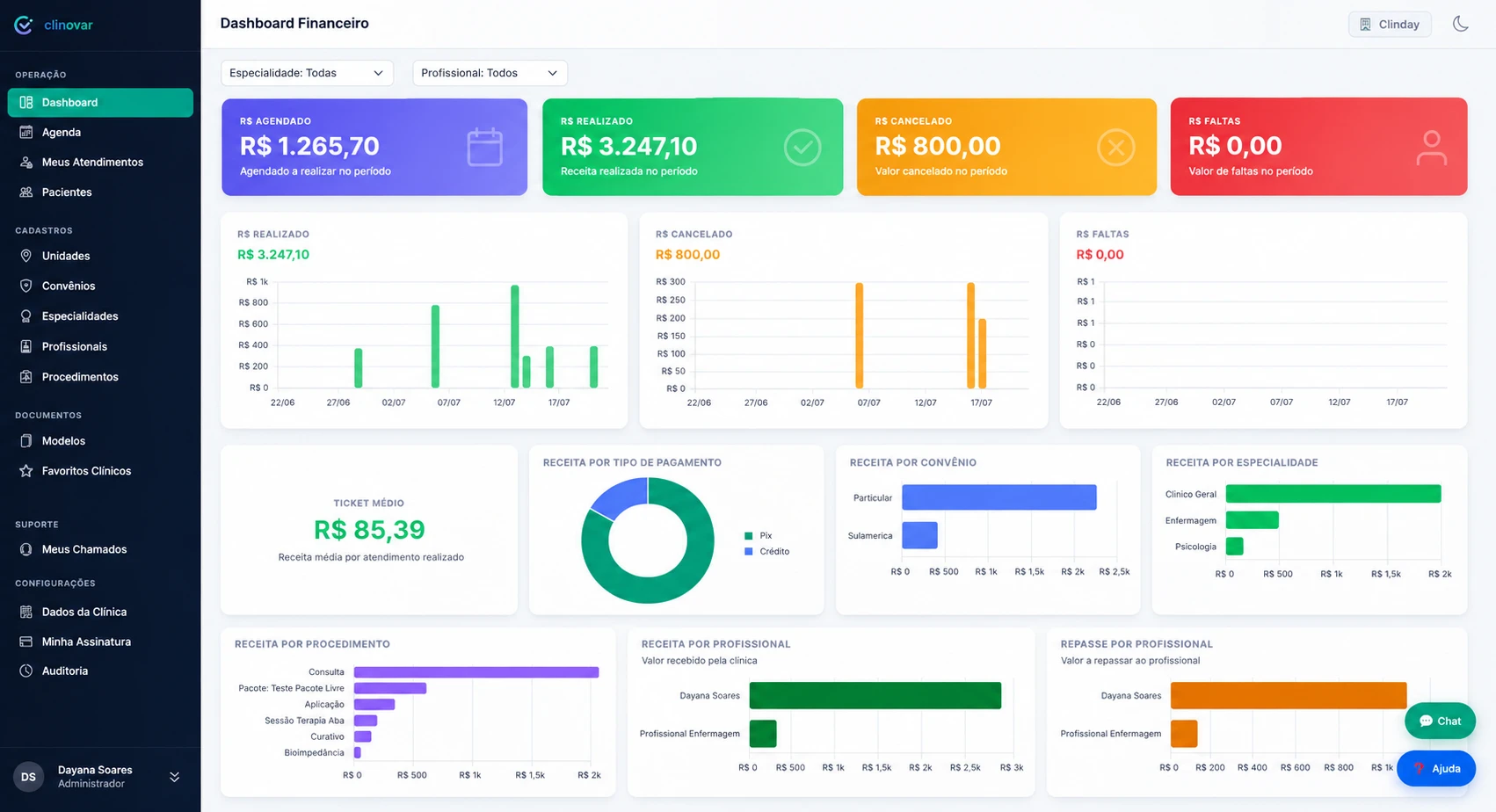Click the Procedimentos clipboard icon
1496x812 pixels.
point(26,377)
